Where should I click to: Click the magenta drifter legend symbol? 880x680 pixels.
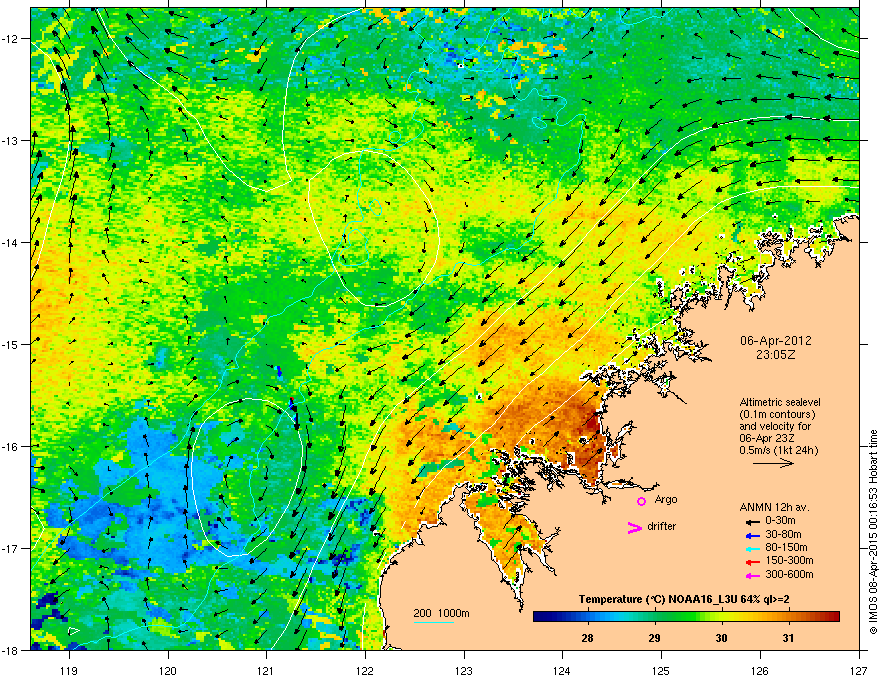(x=634, y=528)
